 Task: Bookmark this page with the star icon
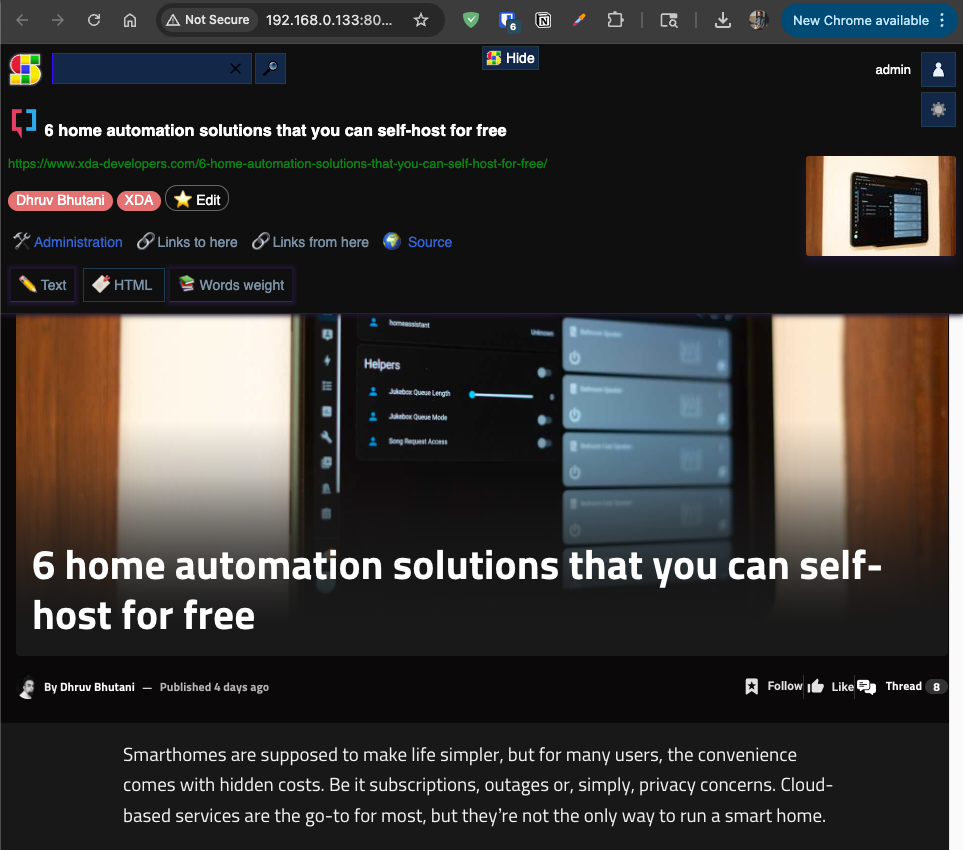click(x=421, y=20)
